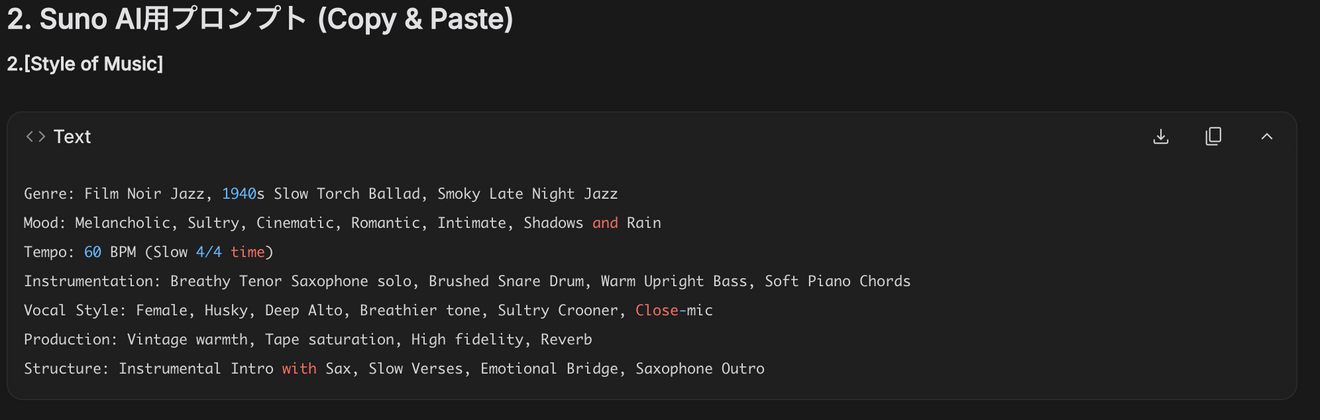
Task: Click the red Close- word
Action: (x=660, y=310)
